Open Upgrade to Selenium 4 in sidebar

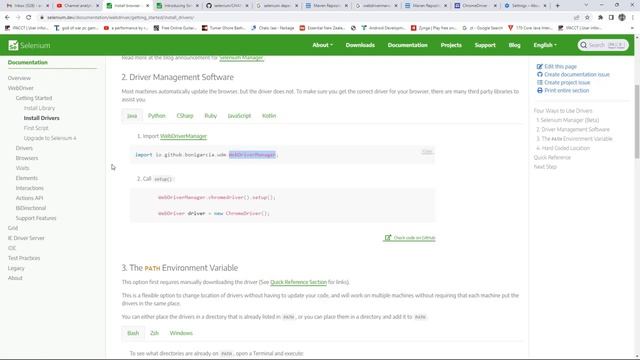click(x=50, y=138)
